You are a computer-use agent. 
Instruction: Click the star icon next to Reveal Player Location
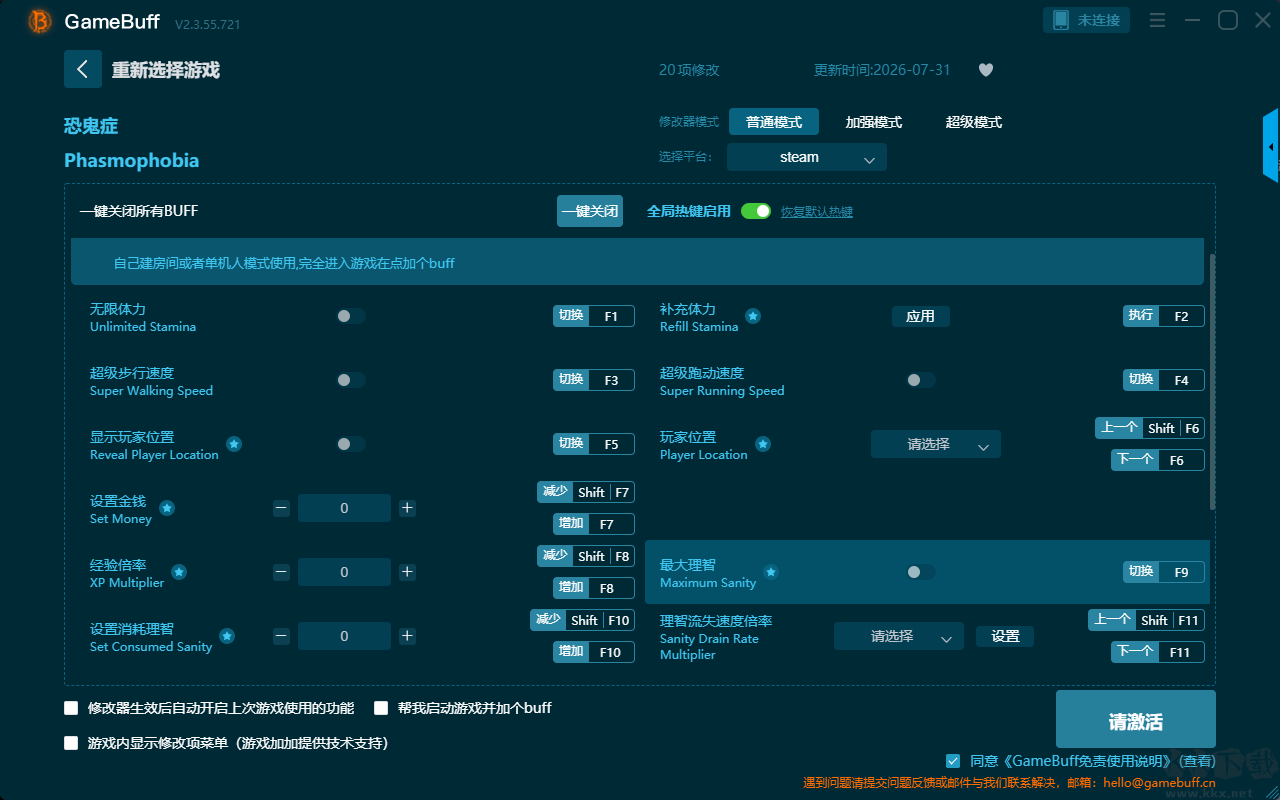tap(233, 444)
